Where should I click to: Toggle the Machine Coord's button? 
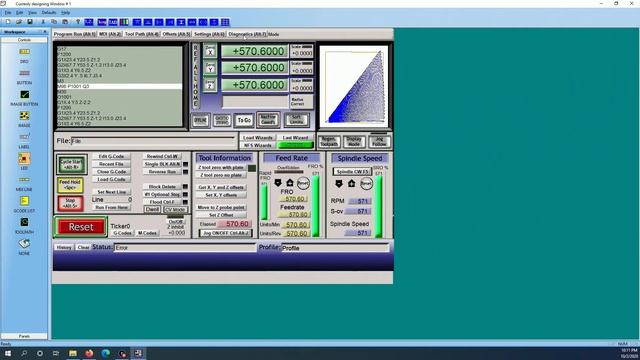(x=268, y=120)
